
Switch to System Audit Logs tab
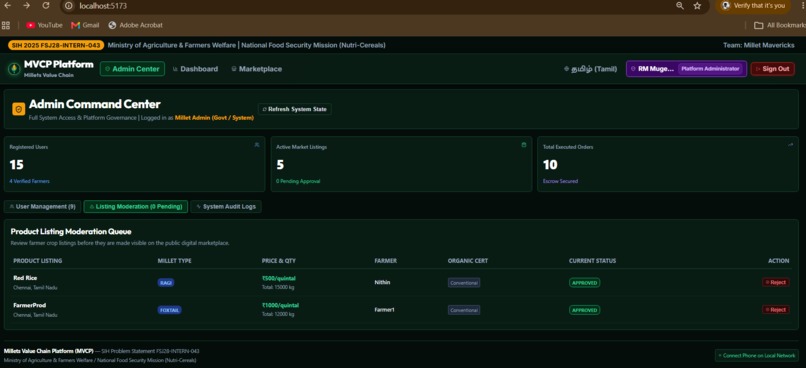226,207
